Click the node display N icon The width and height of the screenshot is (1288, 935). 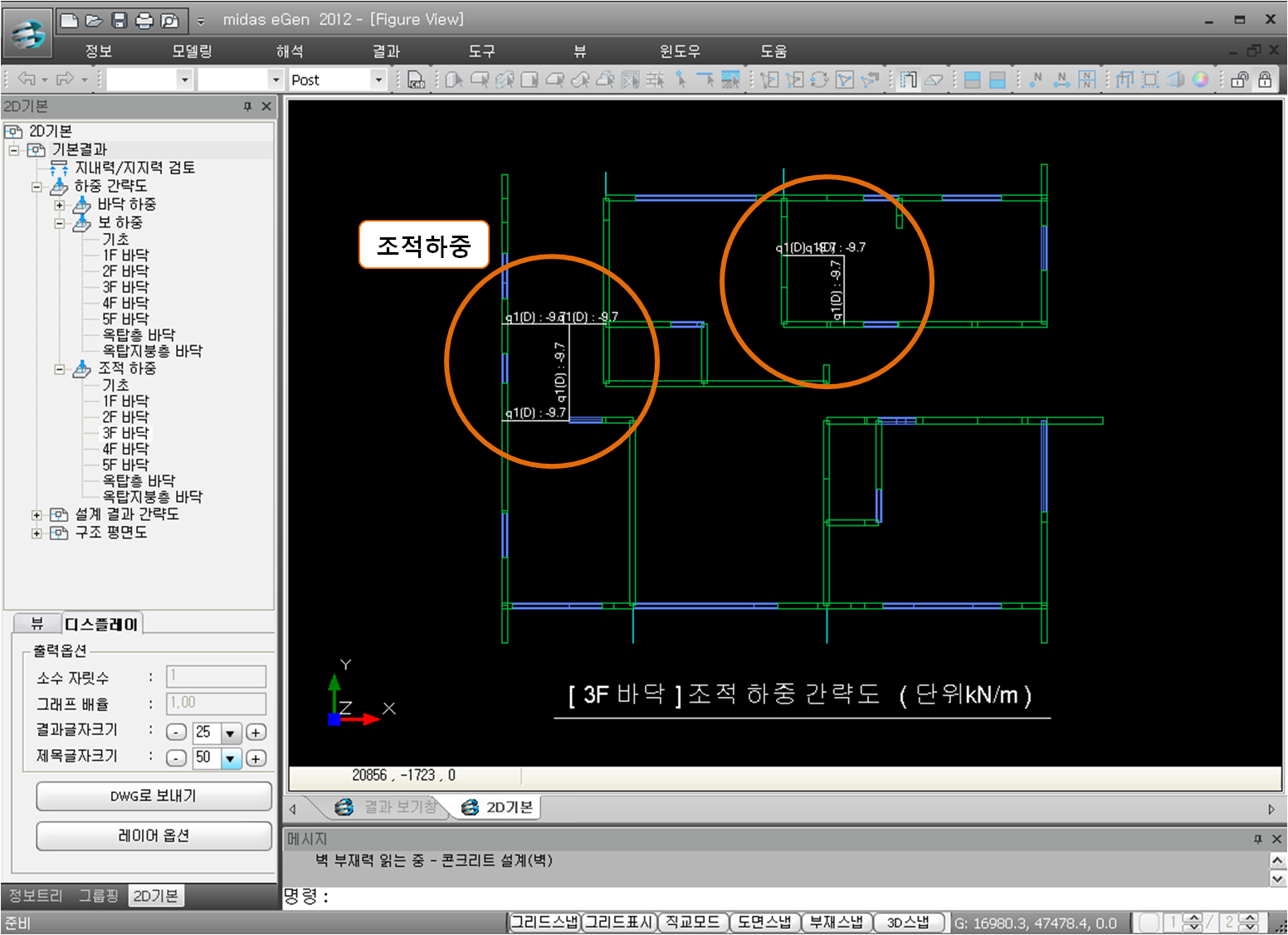click(1036, 80)
